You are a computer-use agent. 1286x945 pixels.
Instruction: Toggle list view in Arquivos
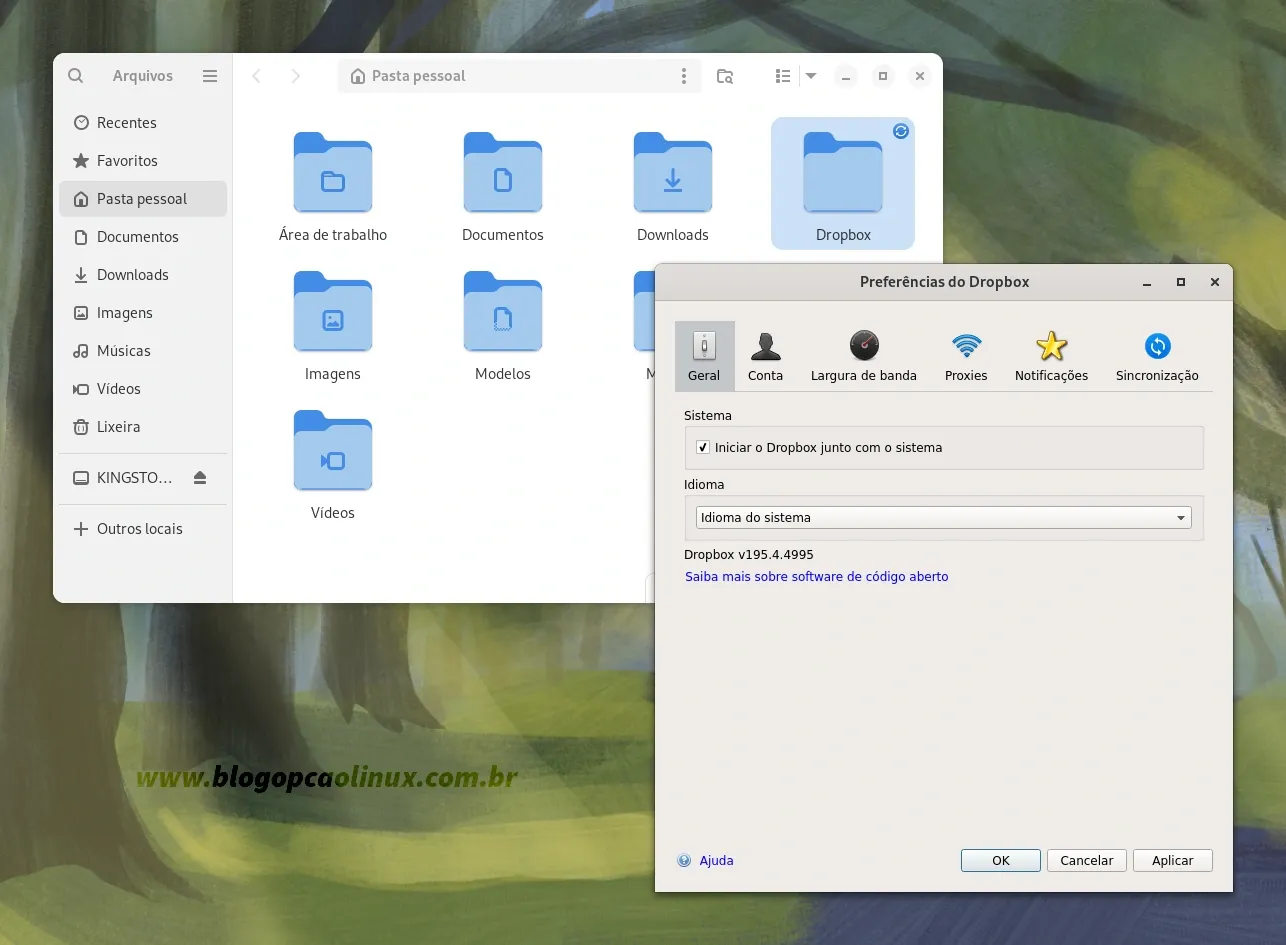coord(783,76)
